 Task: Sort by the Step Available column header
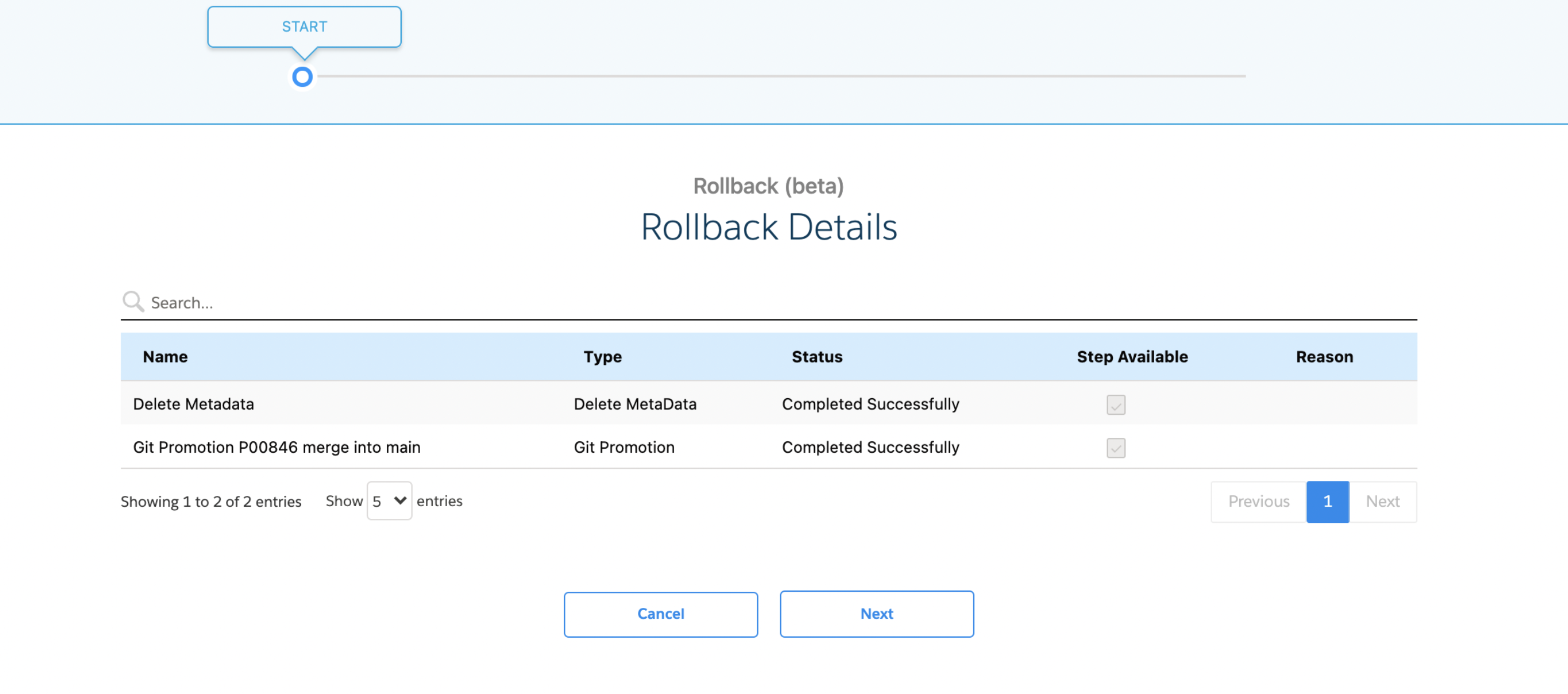click(x=1132, y=356)
